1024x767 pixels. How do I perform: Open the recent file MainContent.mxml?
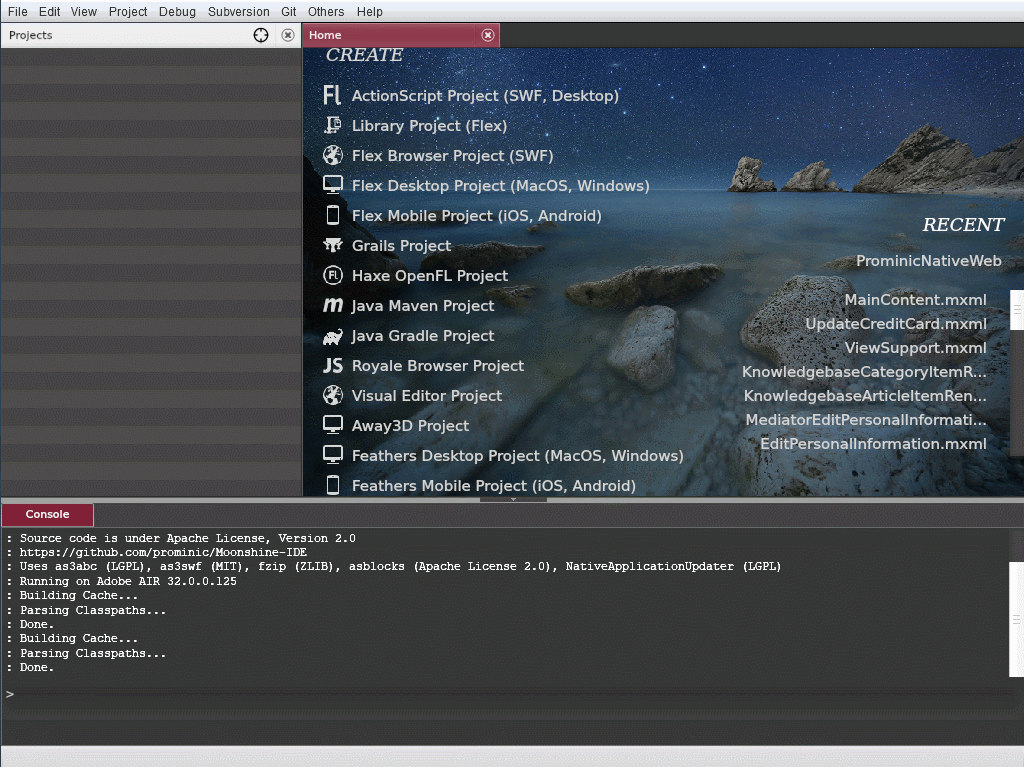[x=916, y=299]
